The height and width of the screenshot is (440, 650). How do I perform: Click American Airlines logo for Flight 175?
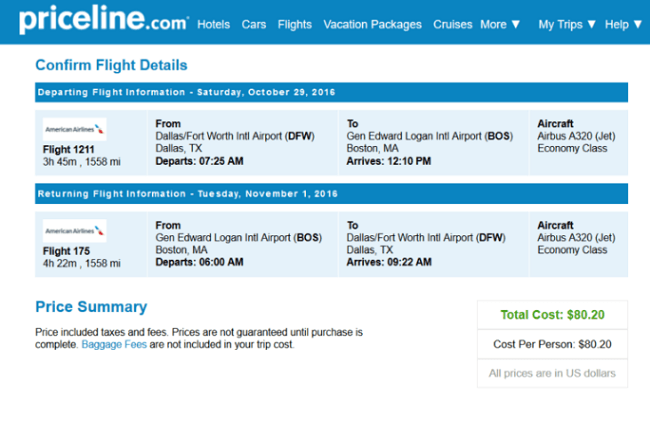[75, 231]
